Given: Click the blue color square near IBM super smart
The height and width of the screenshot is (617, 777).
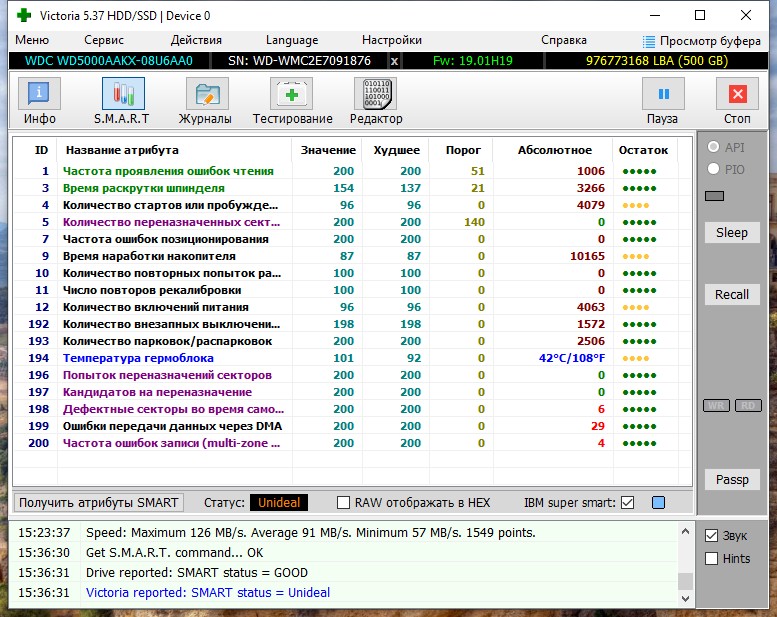Looking at the screenshot, I should pyautogui.click(x=659, y=503).
